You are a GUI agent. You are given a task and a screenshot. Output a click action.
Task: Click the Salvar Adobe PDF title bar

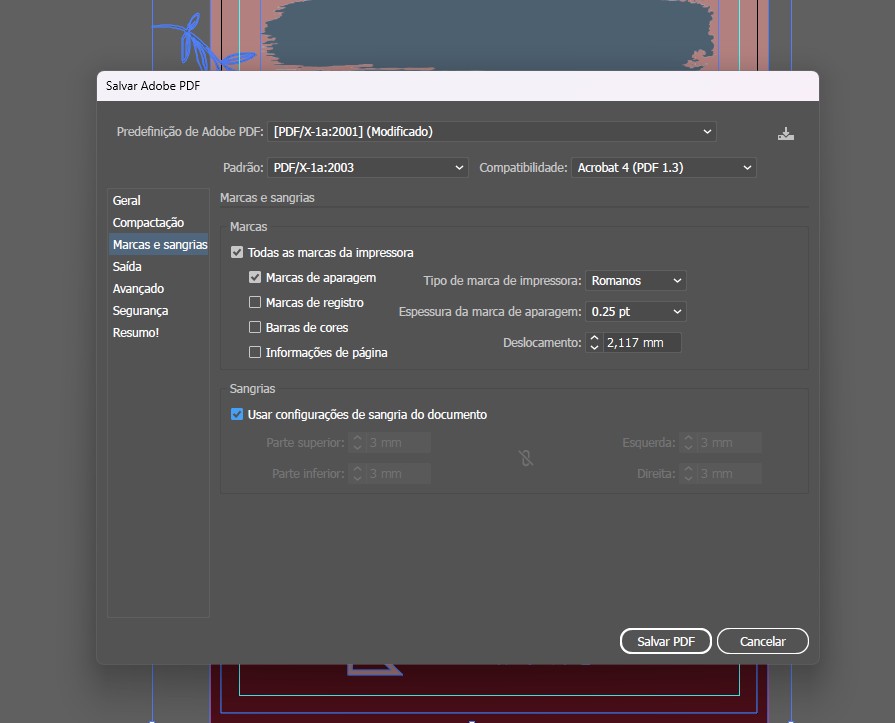click(458, 86)
